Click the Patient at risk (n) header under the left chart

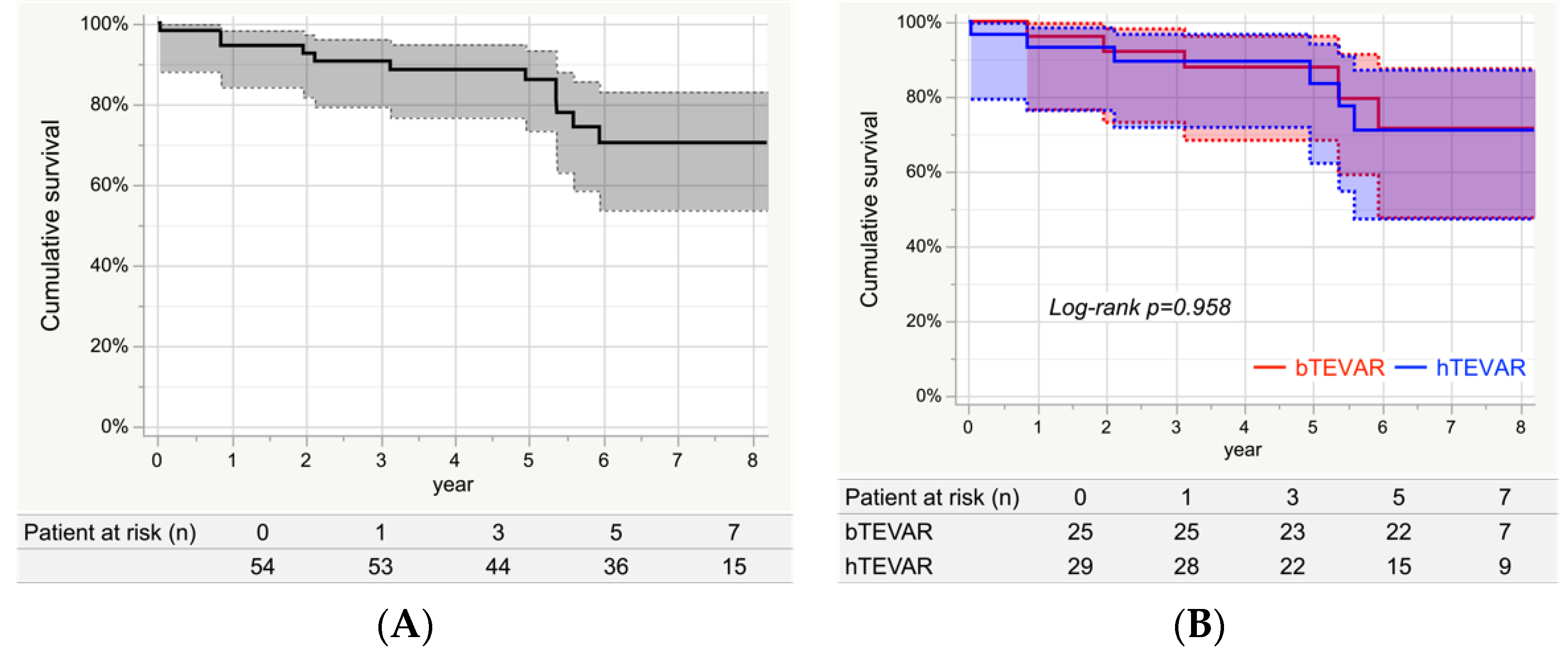click(110, 532)
